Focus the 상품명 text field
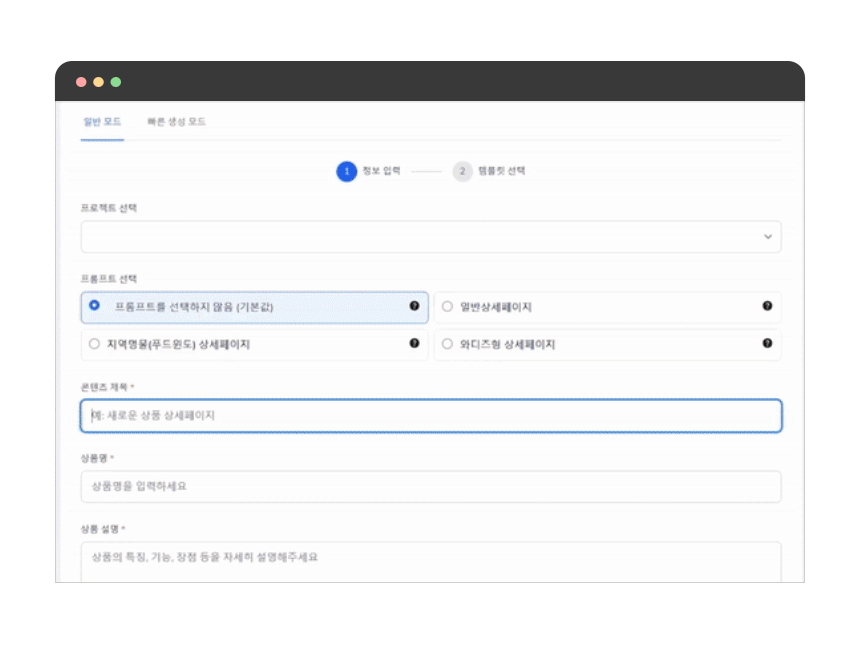This screenshot has width=860, height=647. coord(430,487)
